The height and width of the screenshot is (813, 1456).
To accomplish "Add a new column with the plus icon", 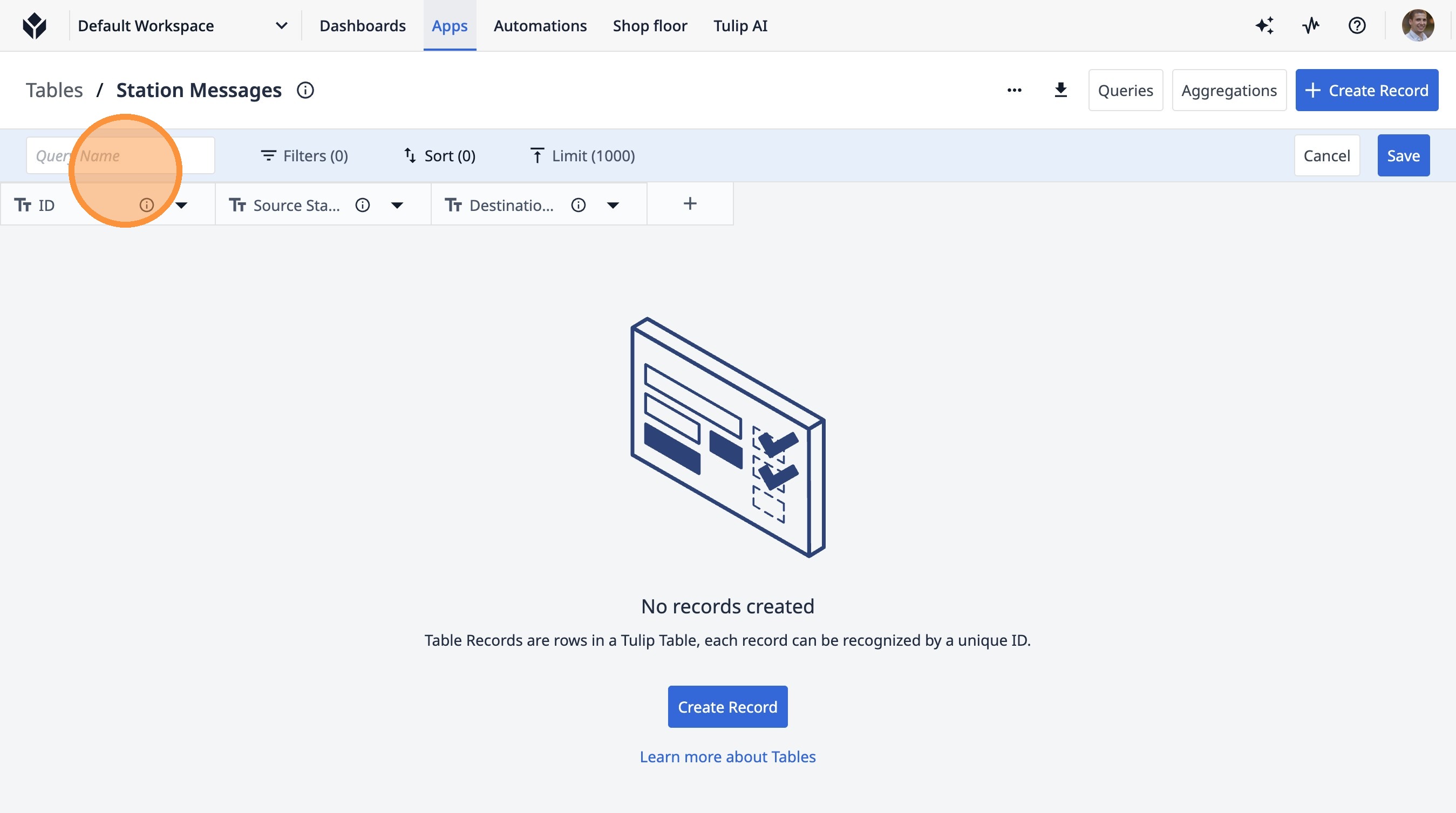I will pos(690,204).
